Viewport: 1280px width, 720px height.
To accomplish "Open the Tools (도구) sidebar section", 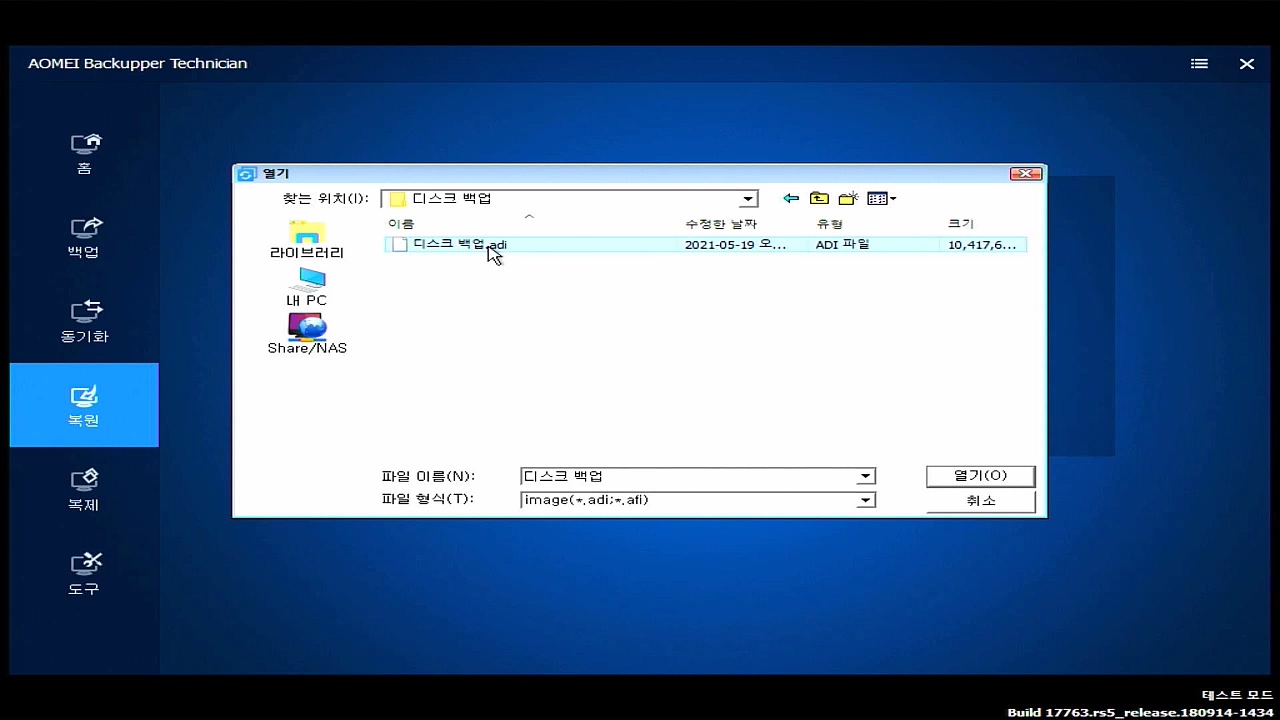I will (84, 574).
